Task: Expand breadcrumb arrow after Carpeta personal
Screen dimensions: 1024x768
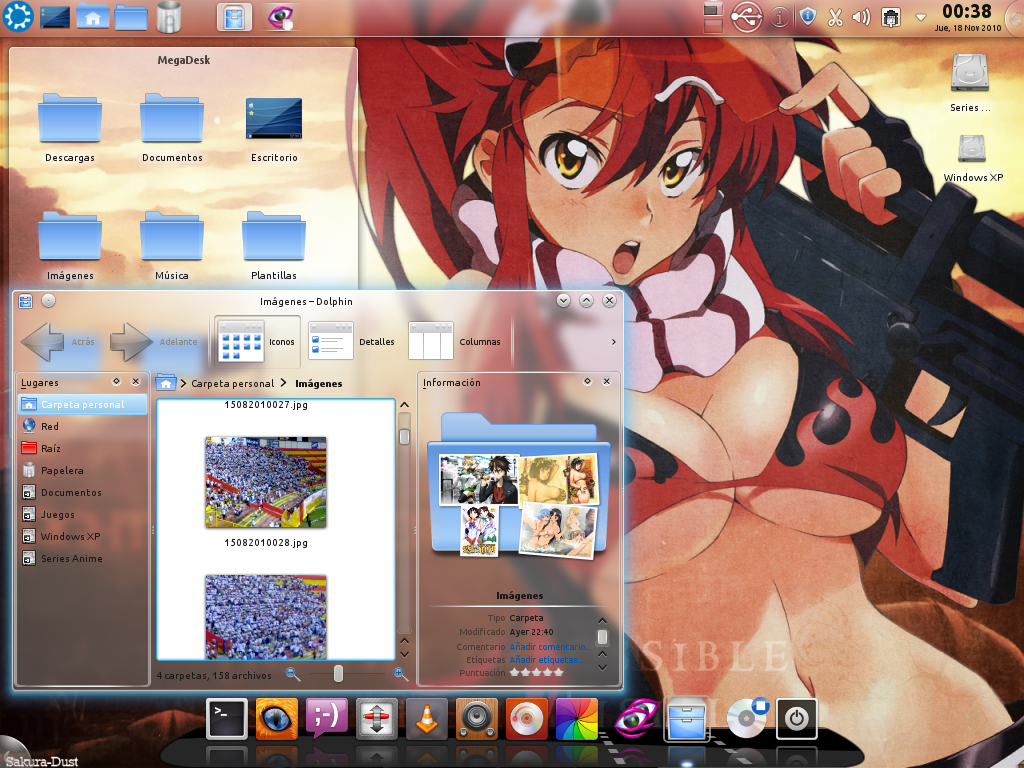Action: [283, 383]
